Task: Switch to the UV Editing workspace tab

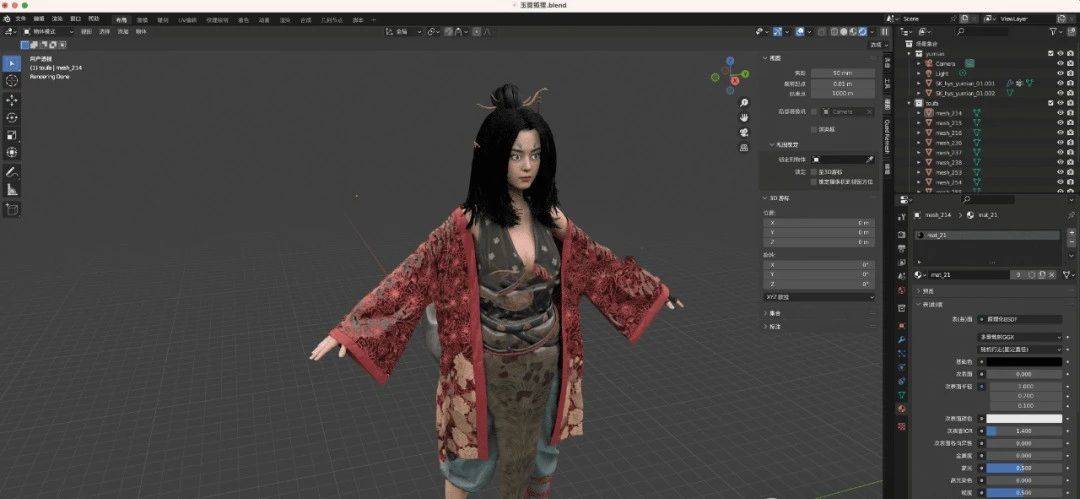Action: [187, 20]
